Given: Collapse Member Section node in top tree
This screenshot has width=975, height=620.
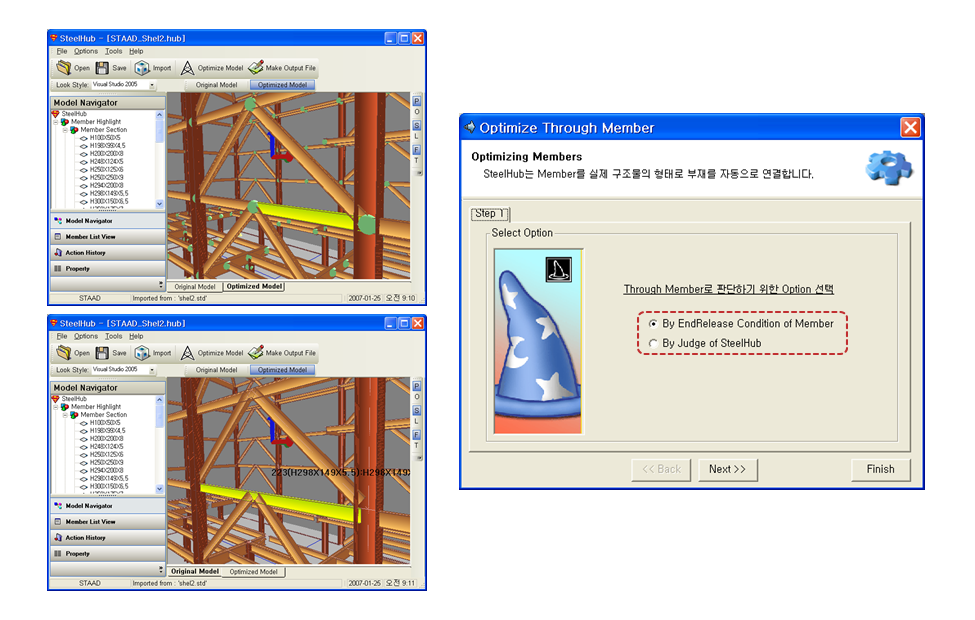Looking at the screenshot, I should pos(65,130).
